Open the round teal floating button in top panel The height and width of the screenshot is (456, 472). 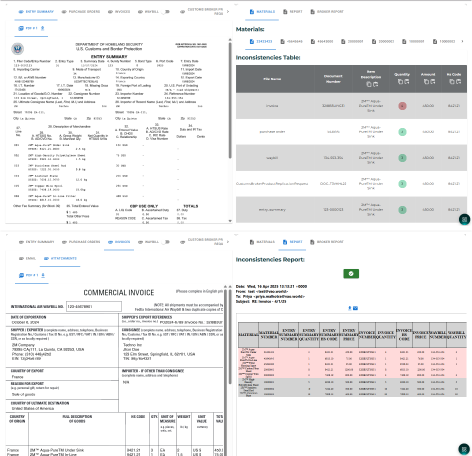pyautogui.click(x=464, y=219)
